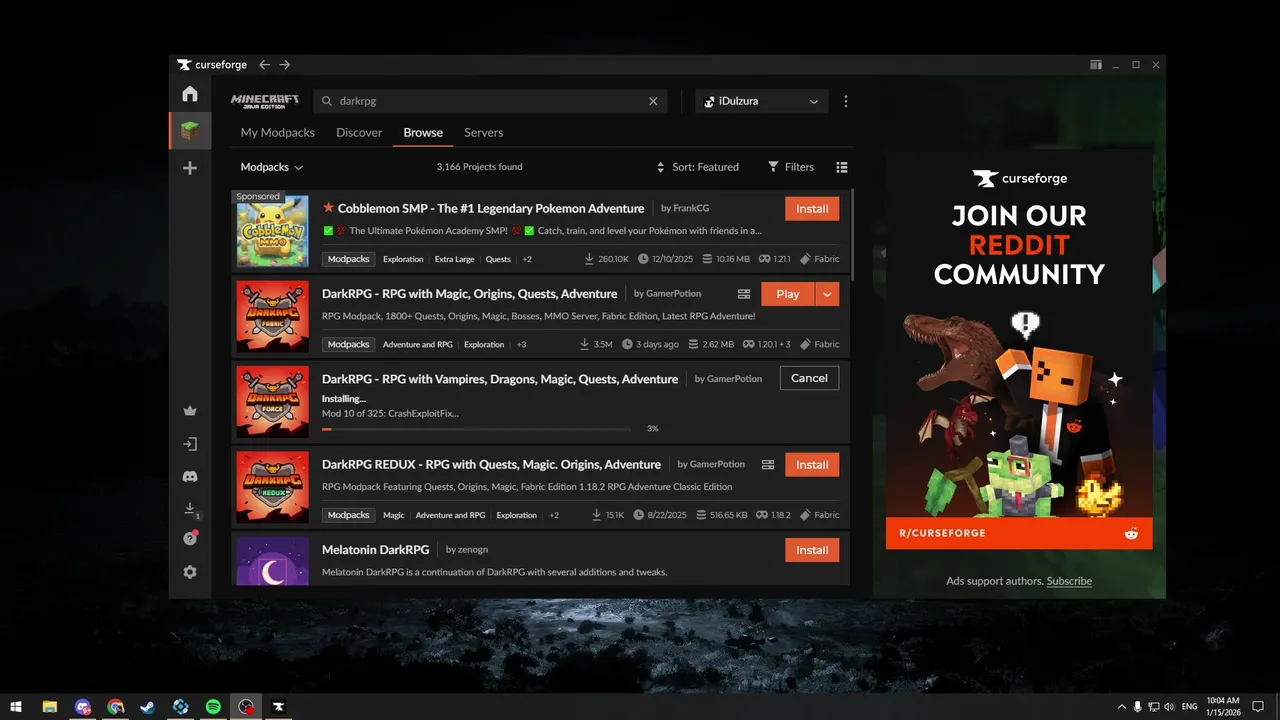Image resolution: width=1280 pixels, height=720 pixels.
Task: Click the server icon on DarkRPG Magic row
Action: [744, 294]
